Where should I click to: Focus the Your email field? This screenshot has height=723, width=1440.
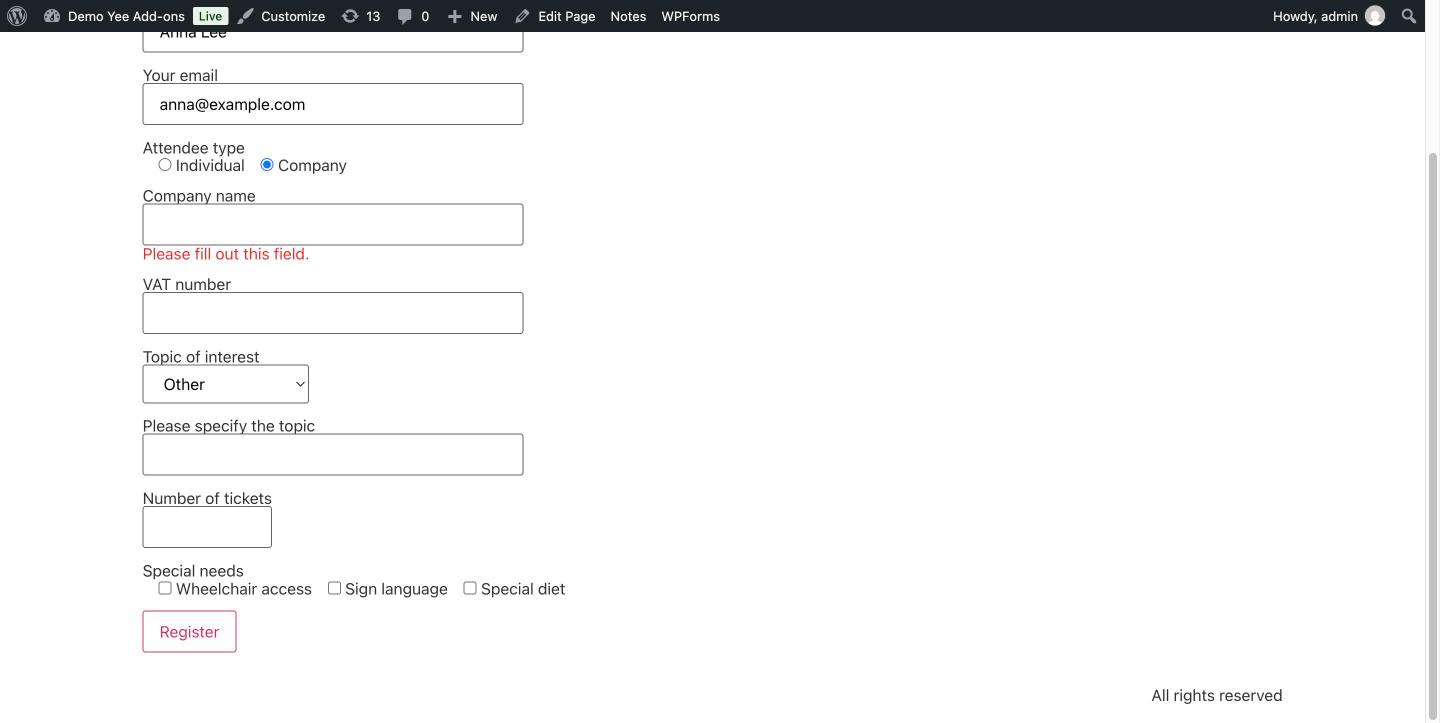(x=333, y=104)
